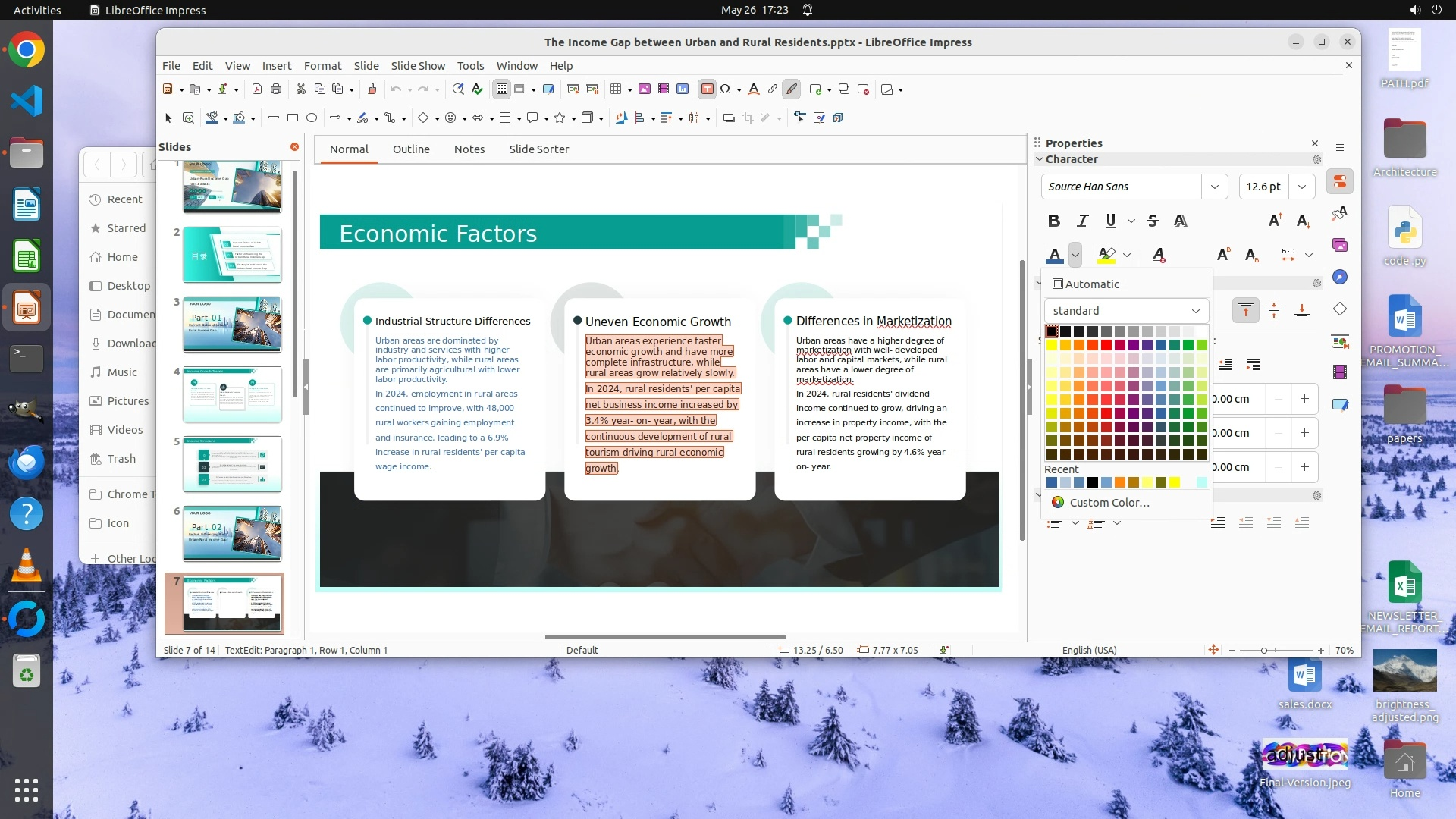The width and height of the screenshot is (1456, 819).
Task: Open the sidebar Gallery deck
Action: click(x=1340, y=245)
